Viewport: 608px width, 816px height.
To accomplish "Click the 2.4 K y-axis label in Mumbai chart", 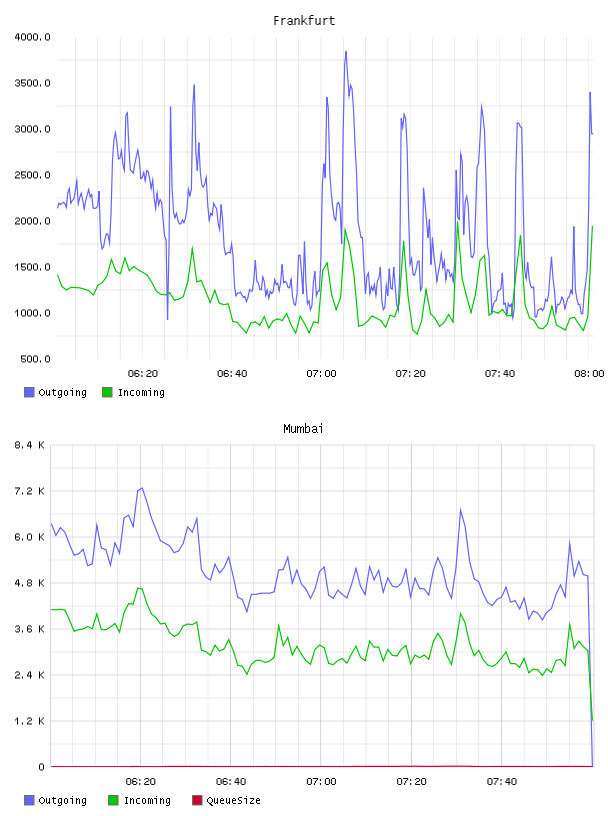I will point(29,675).
